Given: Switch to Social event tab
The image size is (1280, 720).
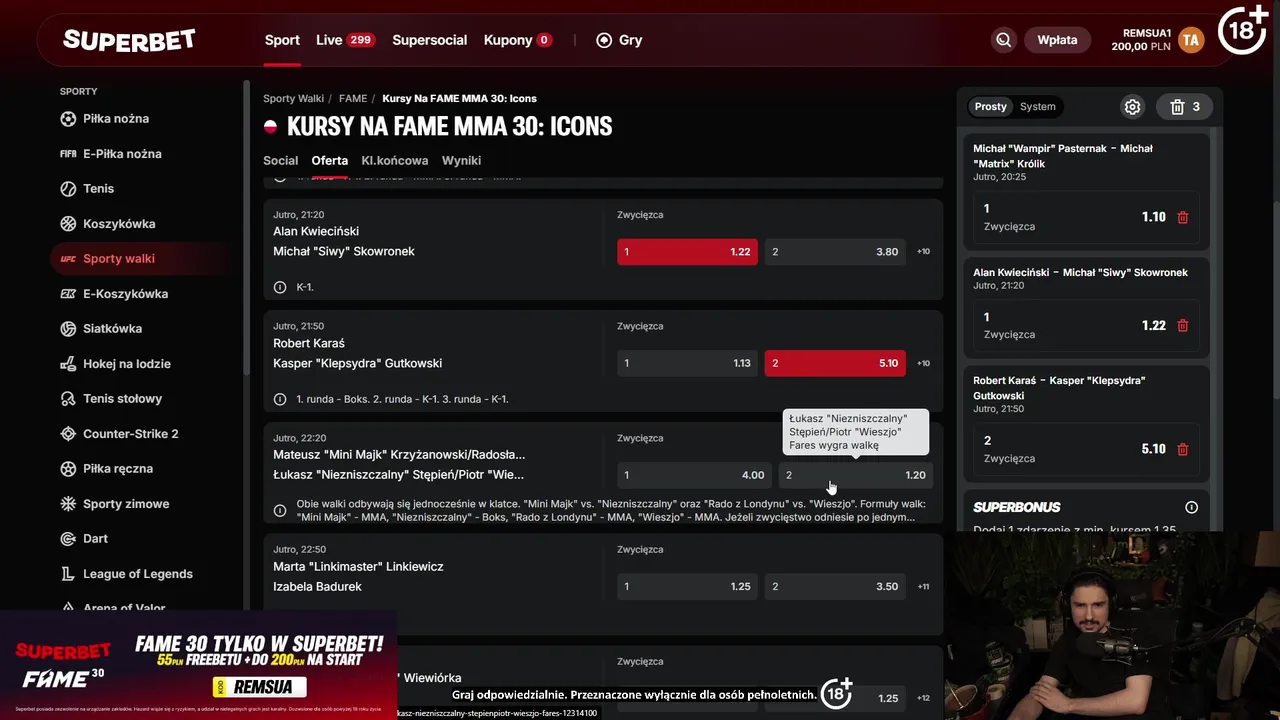Looking at the screenshot, I should coord(280,160).
